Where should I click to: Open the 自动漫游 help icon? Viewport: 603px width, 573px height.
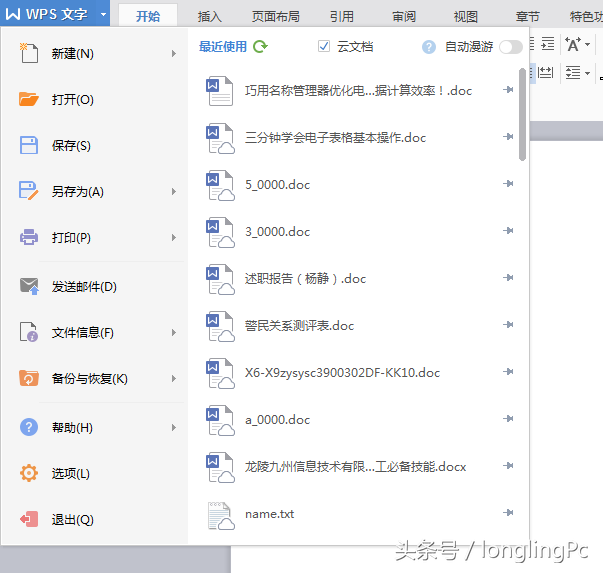[429, 47]
